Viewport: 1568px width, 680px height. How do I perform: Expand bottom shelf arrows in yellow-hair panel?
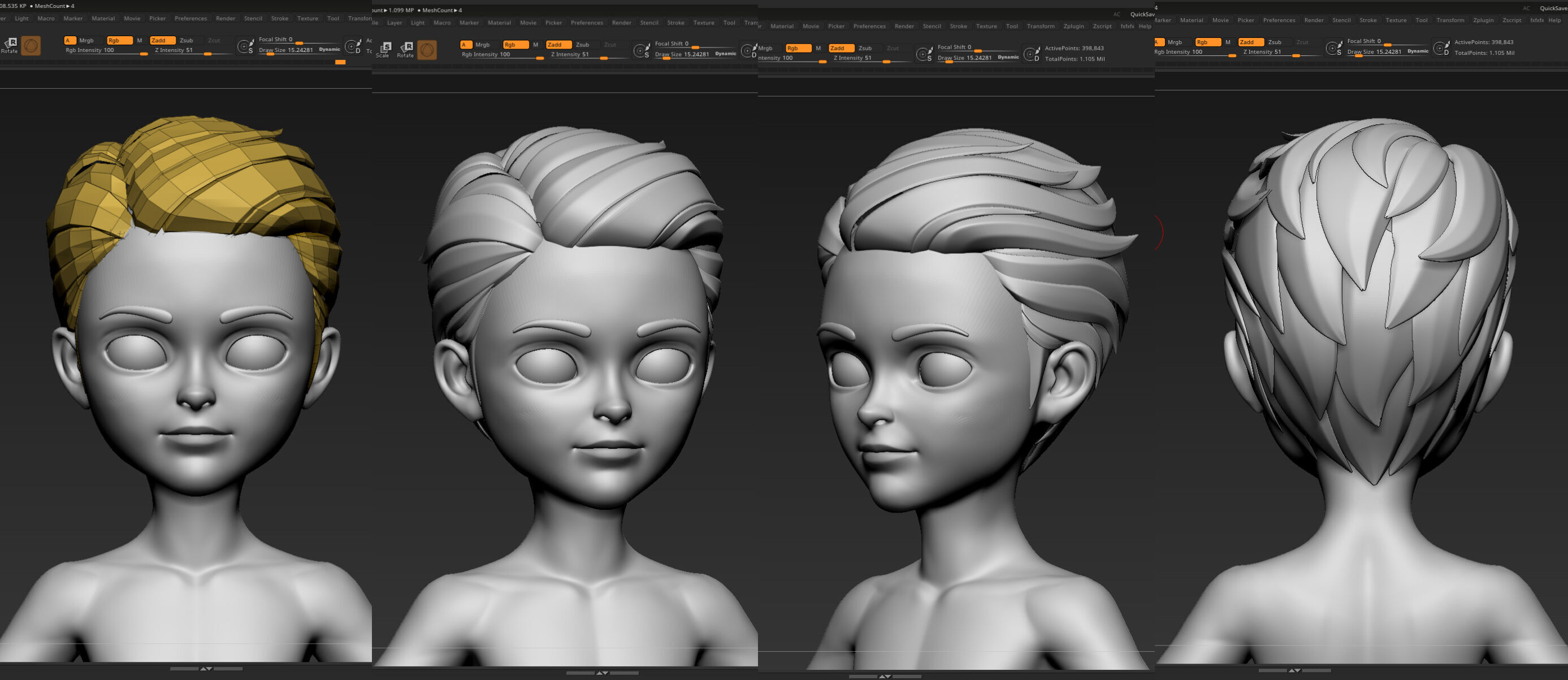click(206, 669)
